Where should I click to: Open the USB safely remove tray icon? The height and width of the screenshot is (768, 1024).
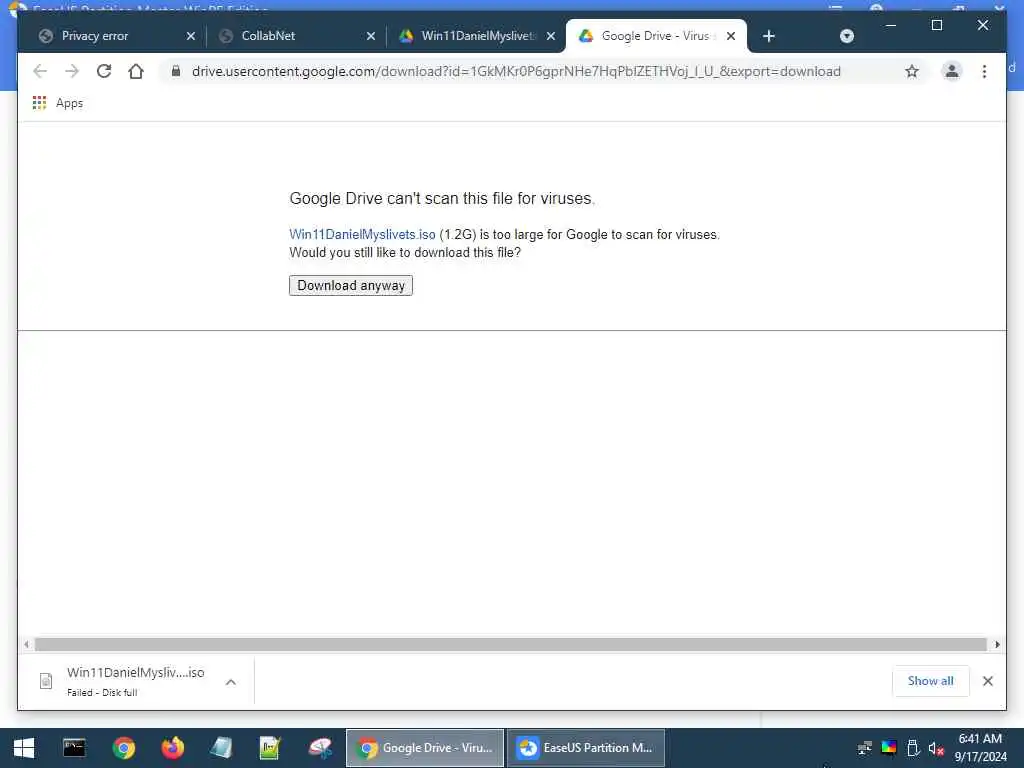point(913,748)
